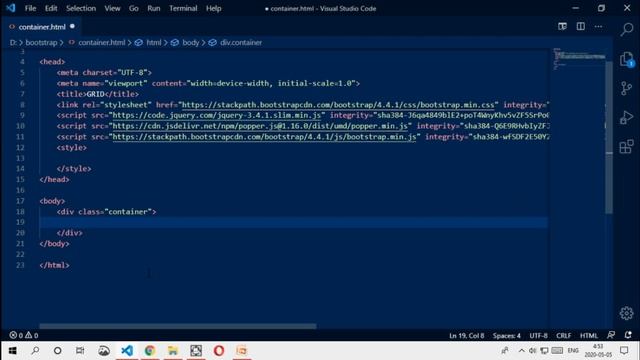Open the Manage gear settings icon
640x360 pixels.
627,313
